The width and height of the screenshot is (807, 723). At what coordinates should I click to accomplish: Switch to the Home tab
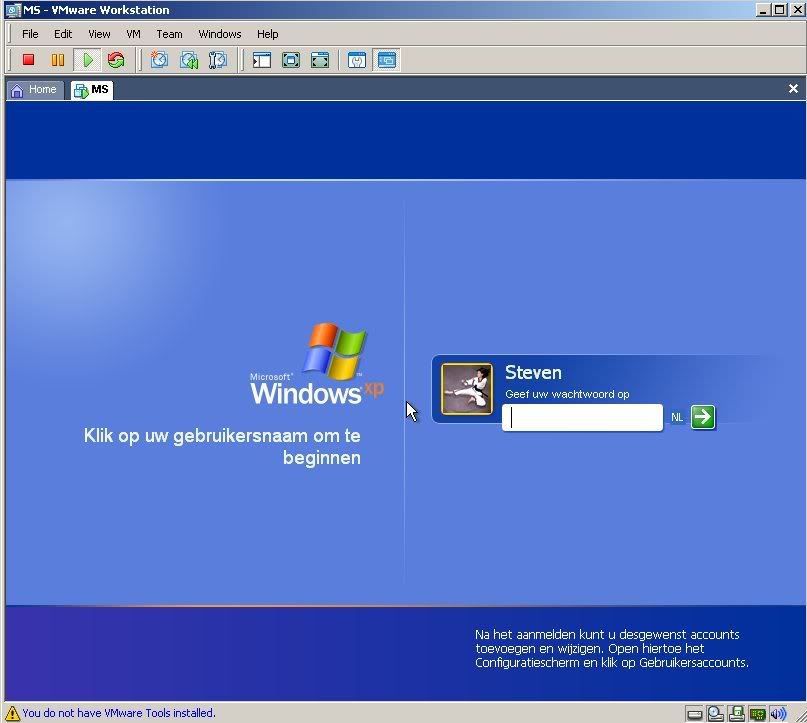[35, 89]
